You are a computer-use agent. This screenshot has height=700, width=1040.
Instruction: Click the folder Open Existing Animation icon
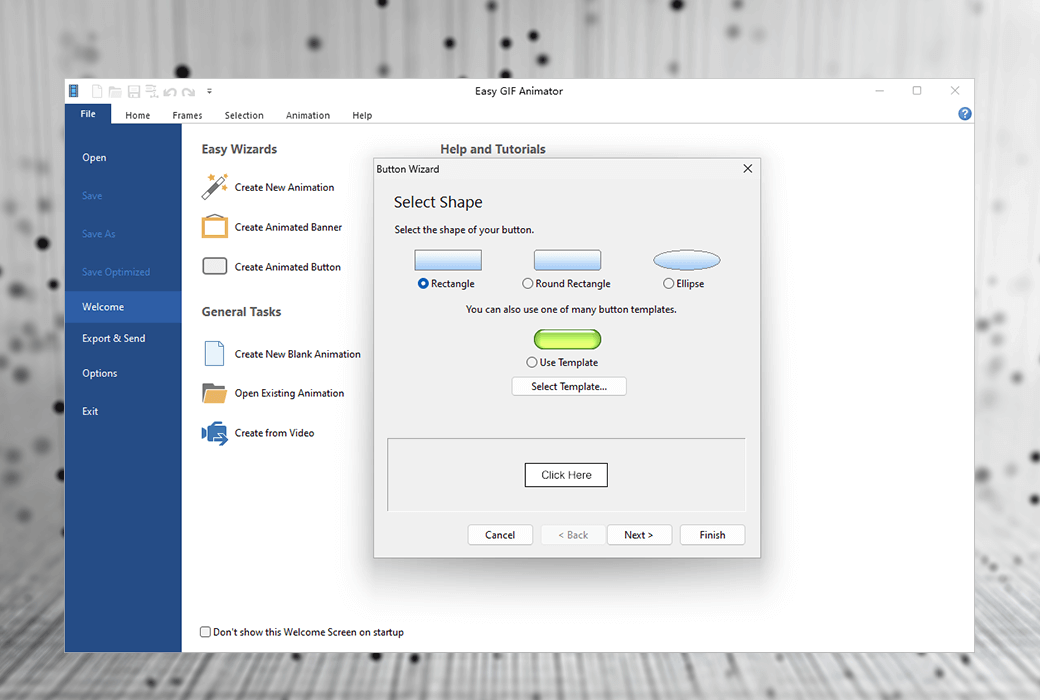click(214, 393)
